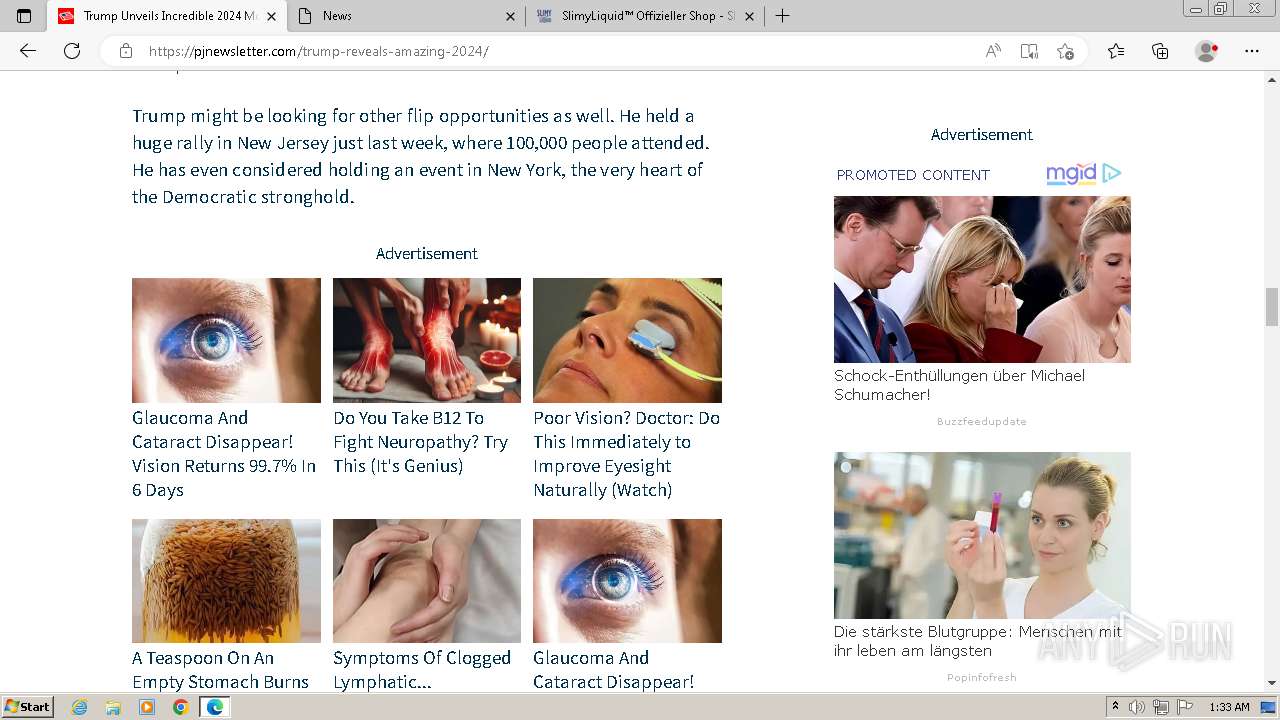Viewport: 1280px width, 720px height.
Task: Open the browser profile icon
Action: coord(1207,51)
